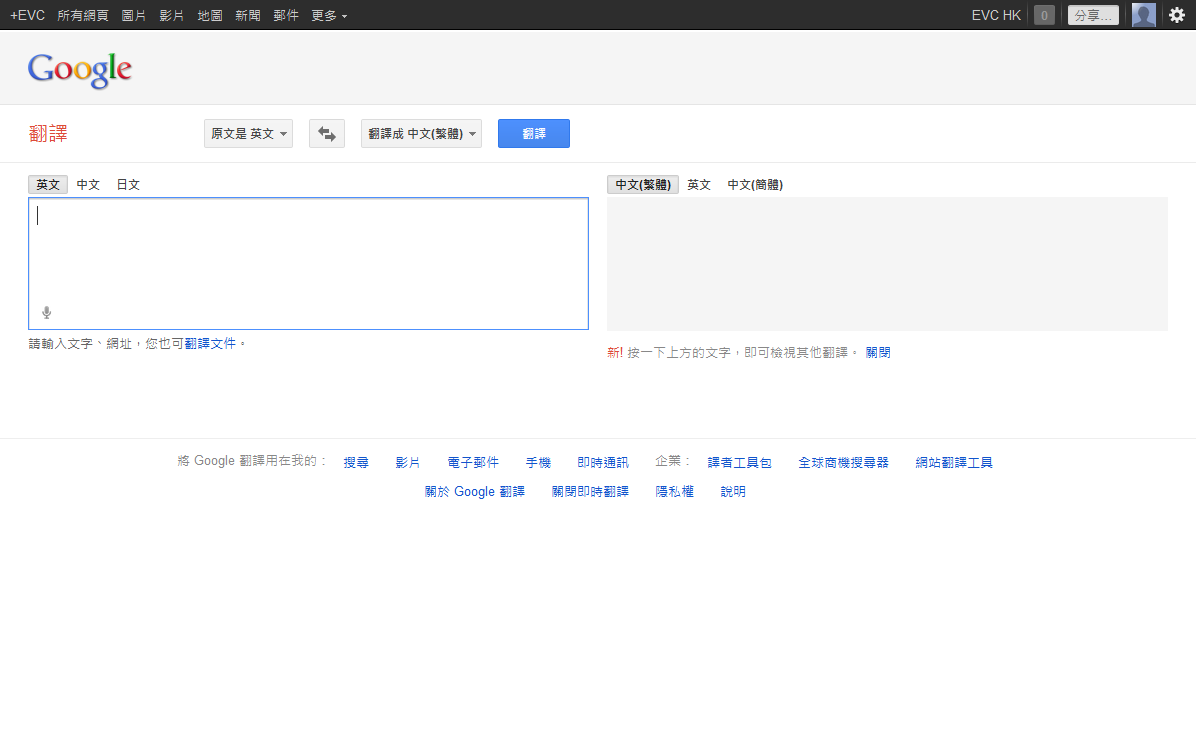Click the 關於 Google 翻譯 link
This screenshot has width=1196, height=743.
click(x=474, y=492)
